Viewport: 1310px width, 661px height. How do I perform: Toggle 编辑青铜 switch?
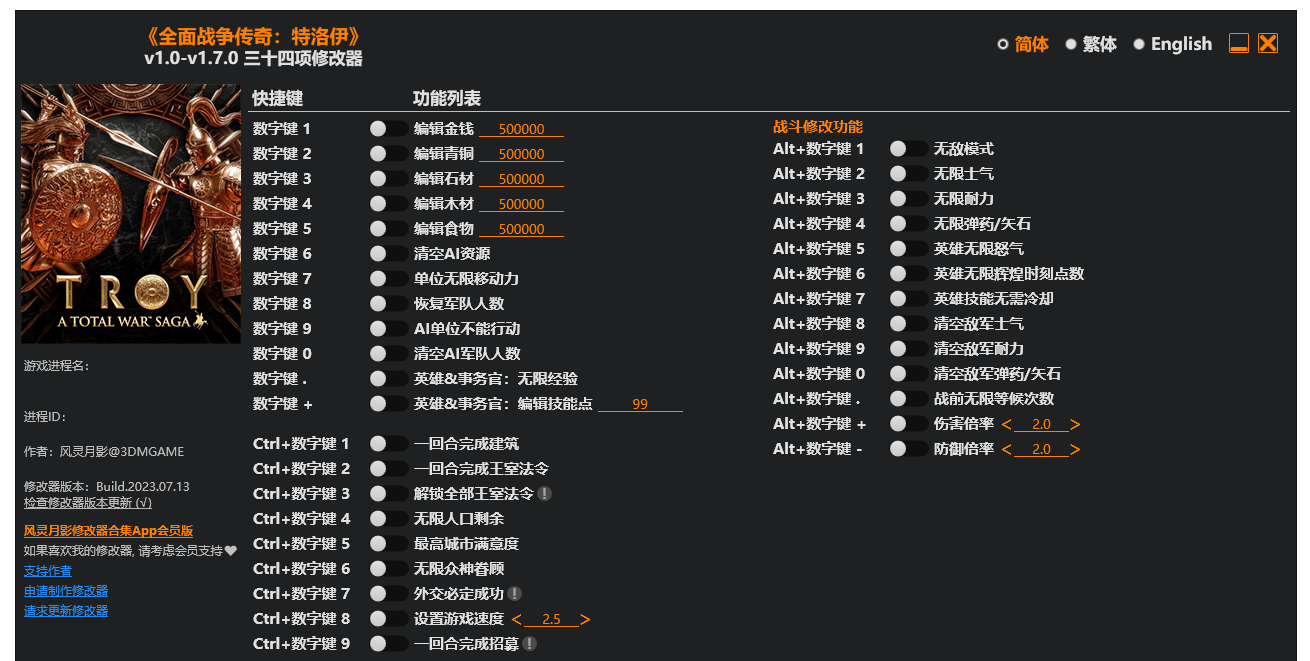pyautogui.click(x=388, y=154)
